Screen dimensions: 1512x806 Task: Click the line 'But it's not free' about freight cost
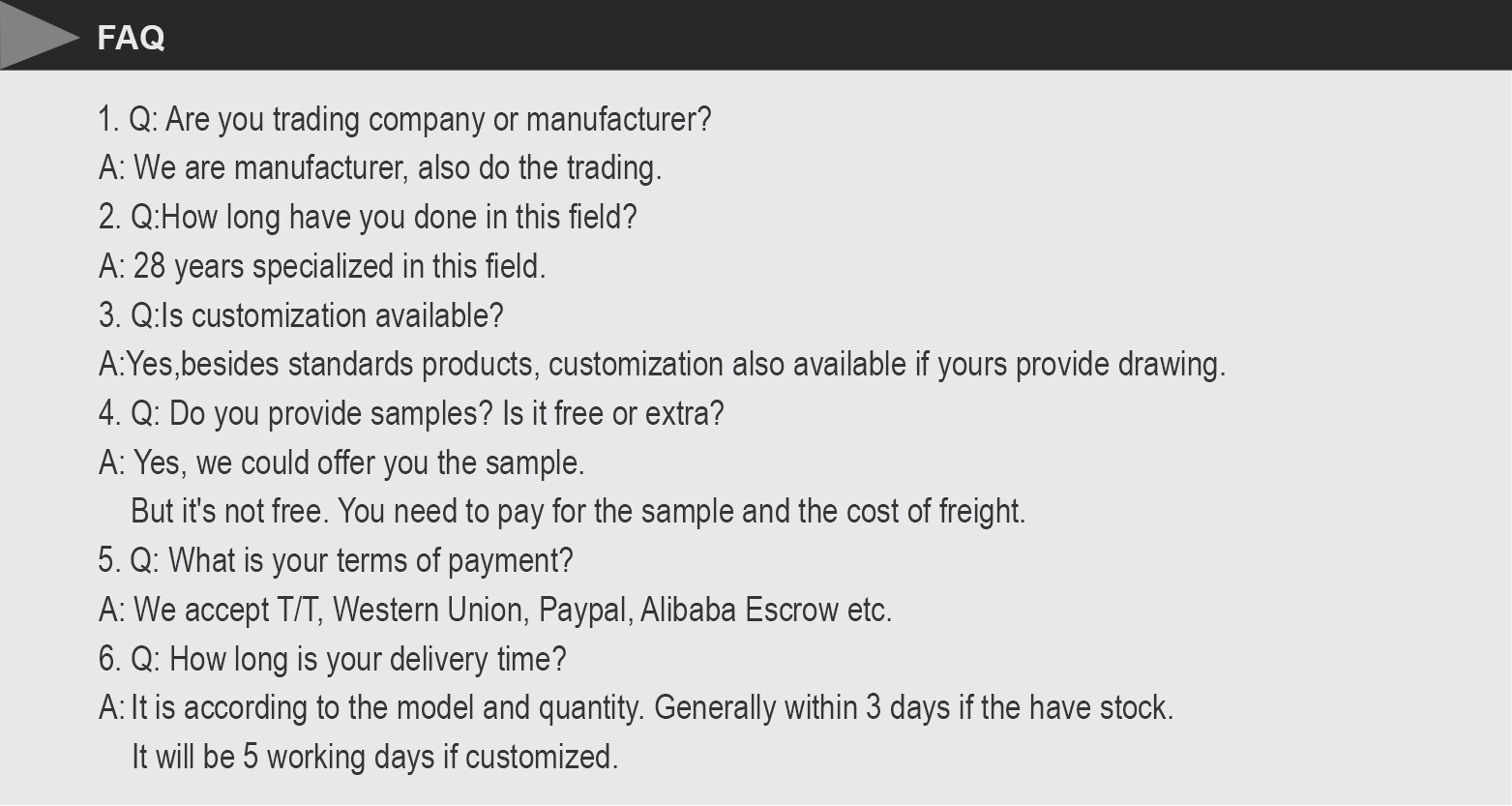coord(578,512)
